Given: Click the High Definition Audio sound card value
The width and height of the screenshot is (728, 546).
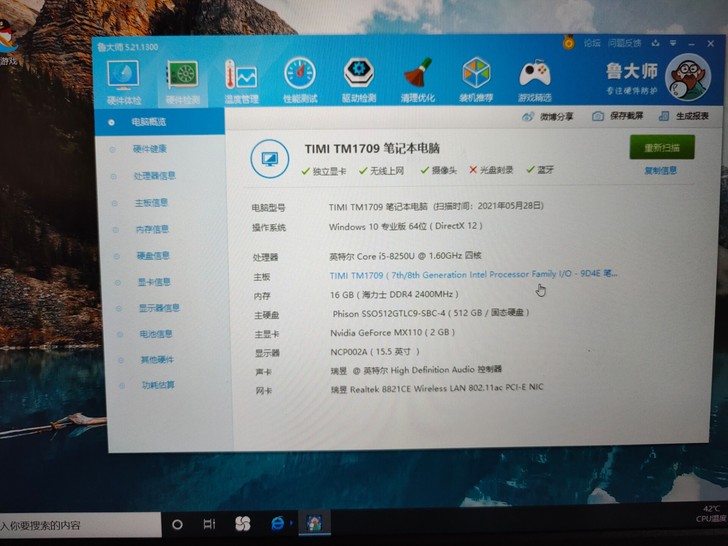Looking at the screenshot, I should (x=416, y=370).
